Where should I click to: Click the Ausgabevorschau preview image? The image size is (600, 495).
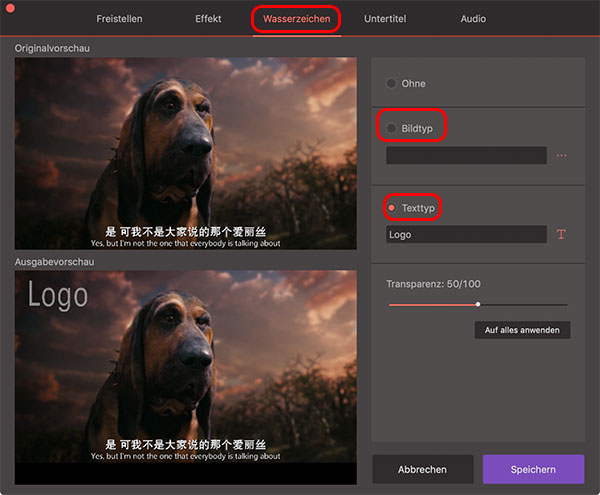[x=186, y=378]
